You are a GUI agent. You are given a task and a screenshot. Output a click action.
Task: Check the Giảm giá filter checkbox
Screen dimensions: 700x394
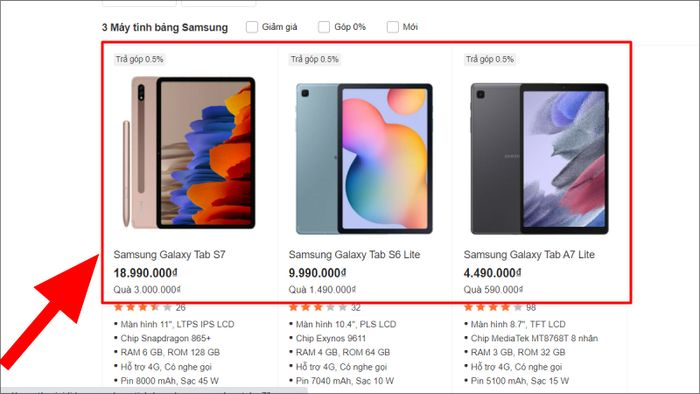tap(252, 27)
